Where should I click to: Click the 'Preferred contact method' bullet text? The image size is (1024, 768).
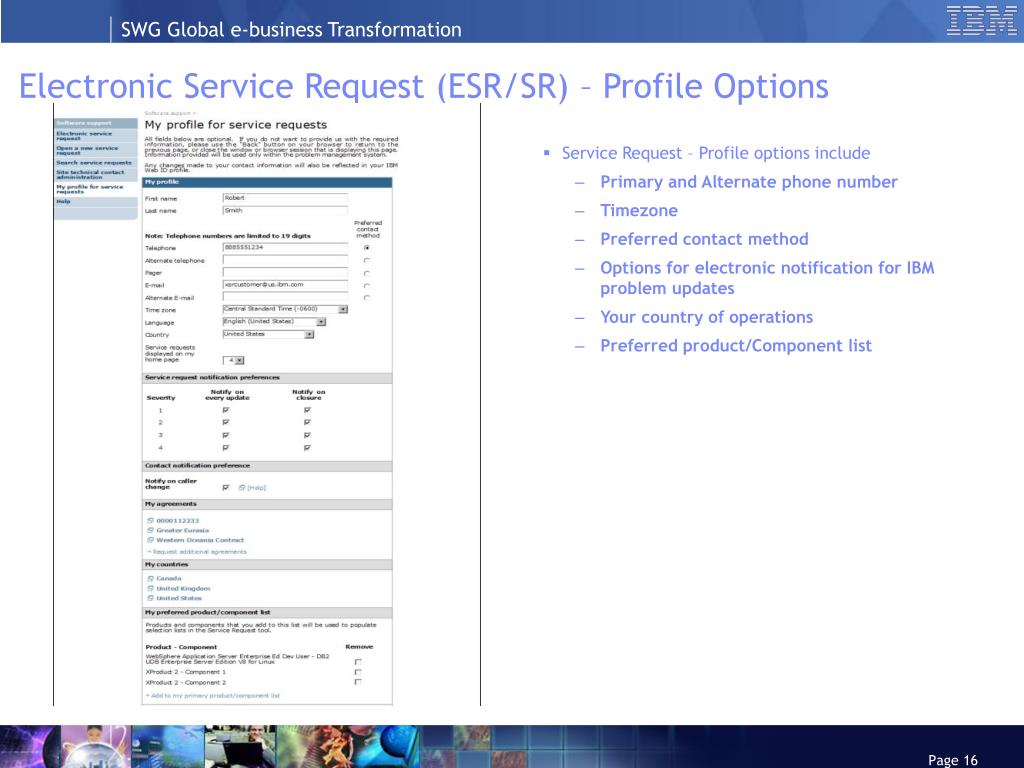(704, 239)
